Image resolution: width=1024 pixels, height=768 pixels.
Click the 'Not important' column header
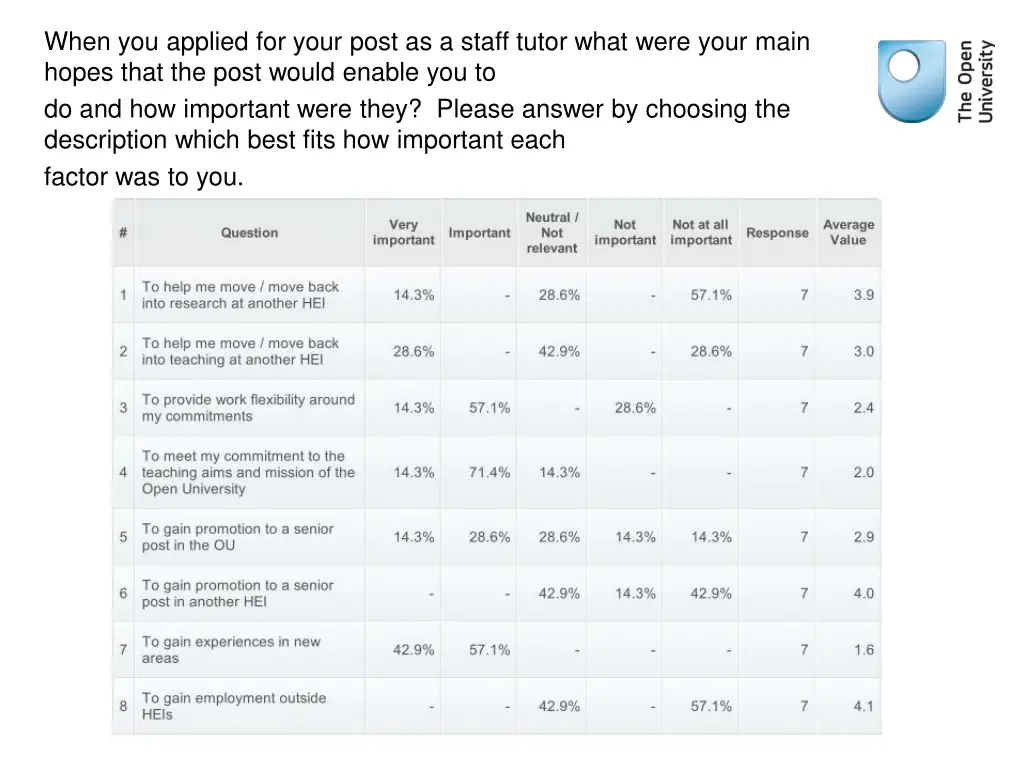coord(625,232)
